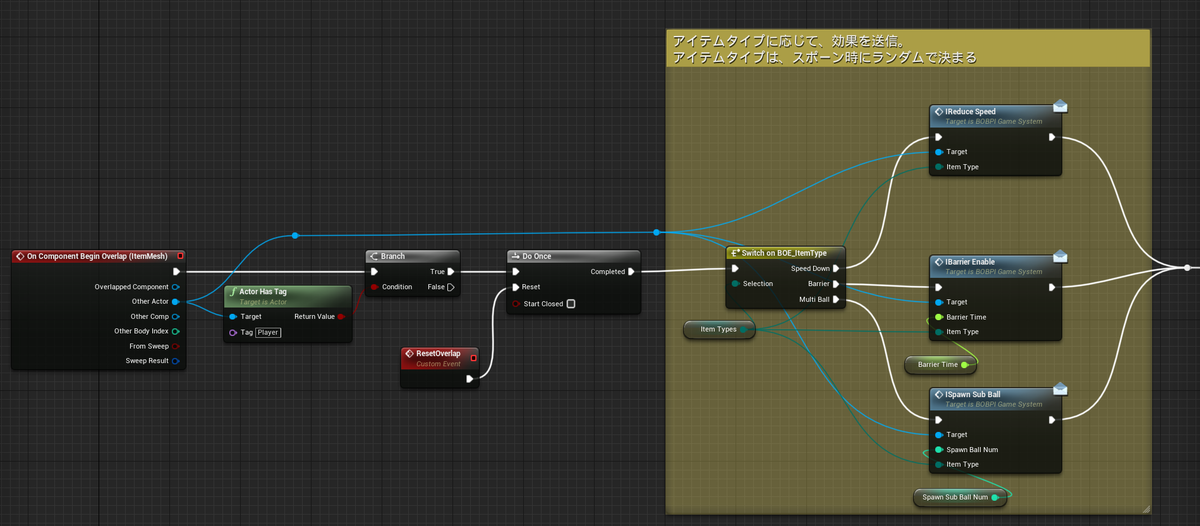Click the Branch node exec input pin

[x=375, y=271]
